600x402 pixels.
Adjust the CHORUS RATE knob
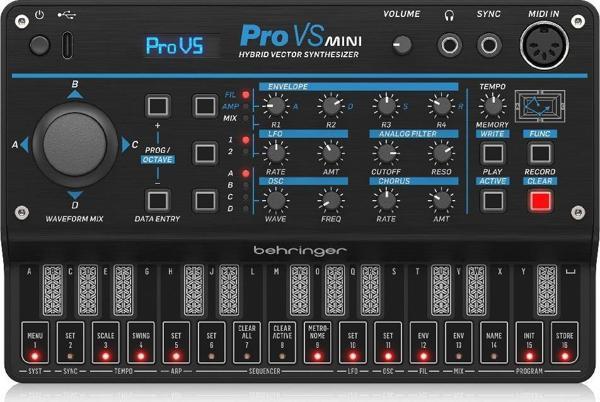click(x=386, y=200)
